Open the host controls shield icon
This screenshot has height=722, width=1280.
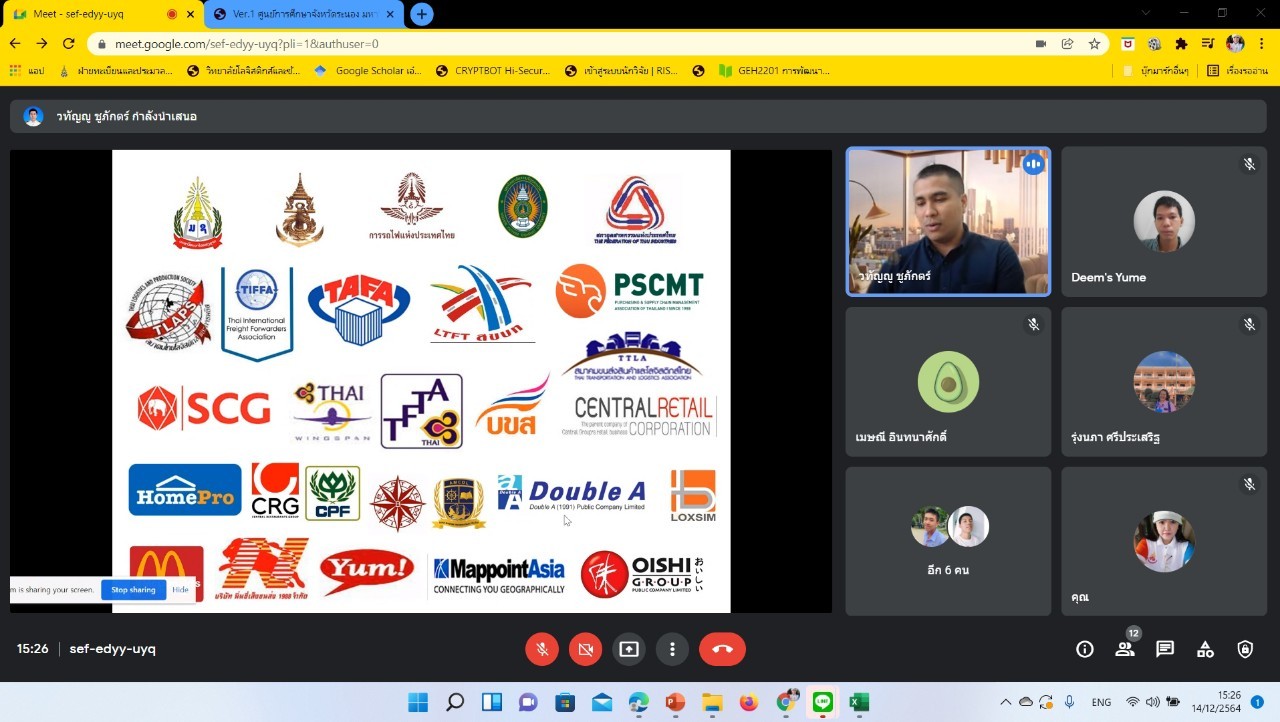tap(1245, 649)
